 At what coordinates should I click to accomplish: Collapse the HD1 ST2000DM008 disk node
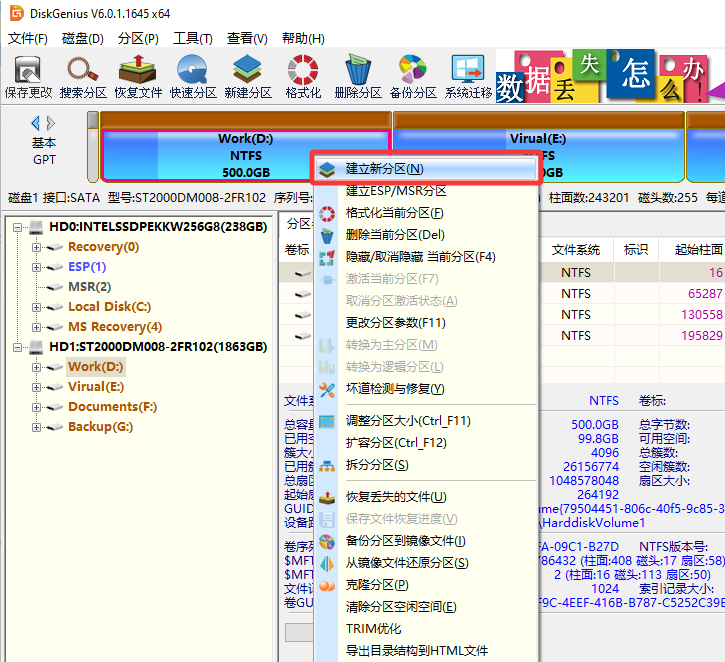tap(17, 347)
